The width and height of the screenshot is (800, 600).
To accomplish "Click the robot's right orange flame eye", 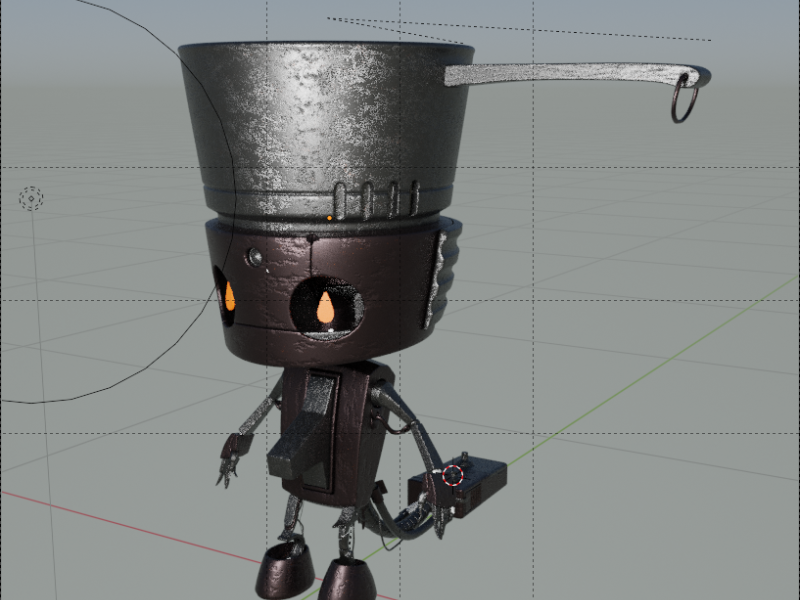I will [x=325, y=311].
